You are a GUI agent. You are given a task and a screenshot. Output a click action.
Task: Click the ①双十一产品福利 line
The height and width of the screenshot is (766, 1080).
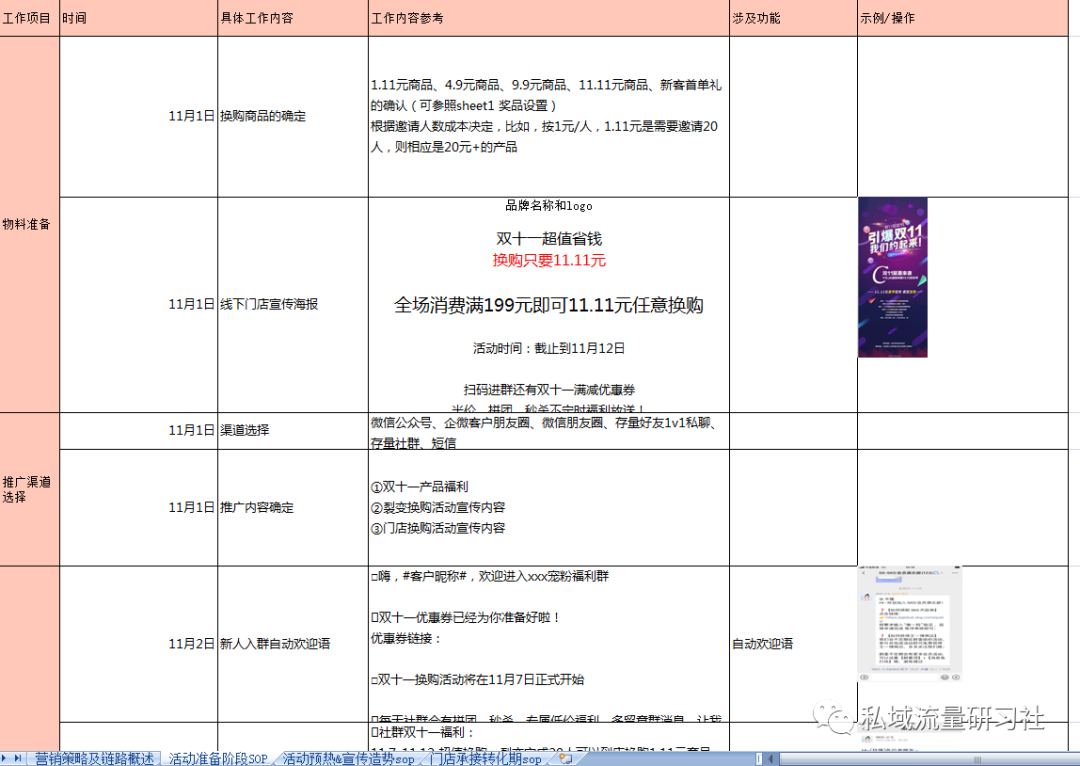(419, 487)
